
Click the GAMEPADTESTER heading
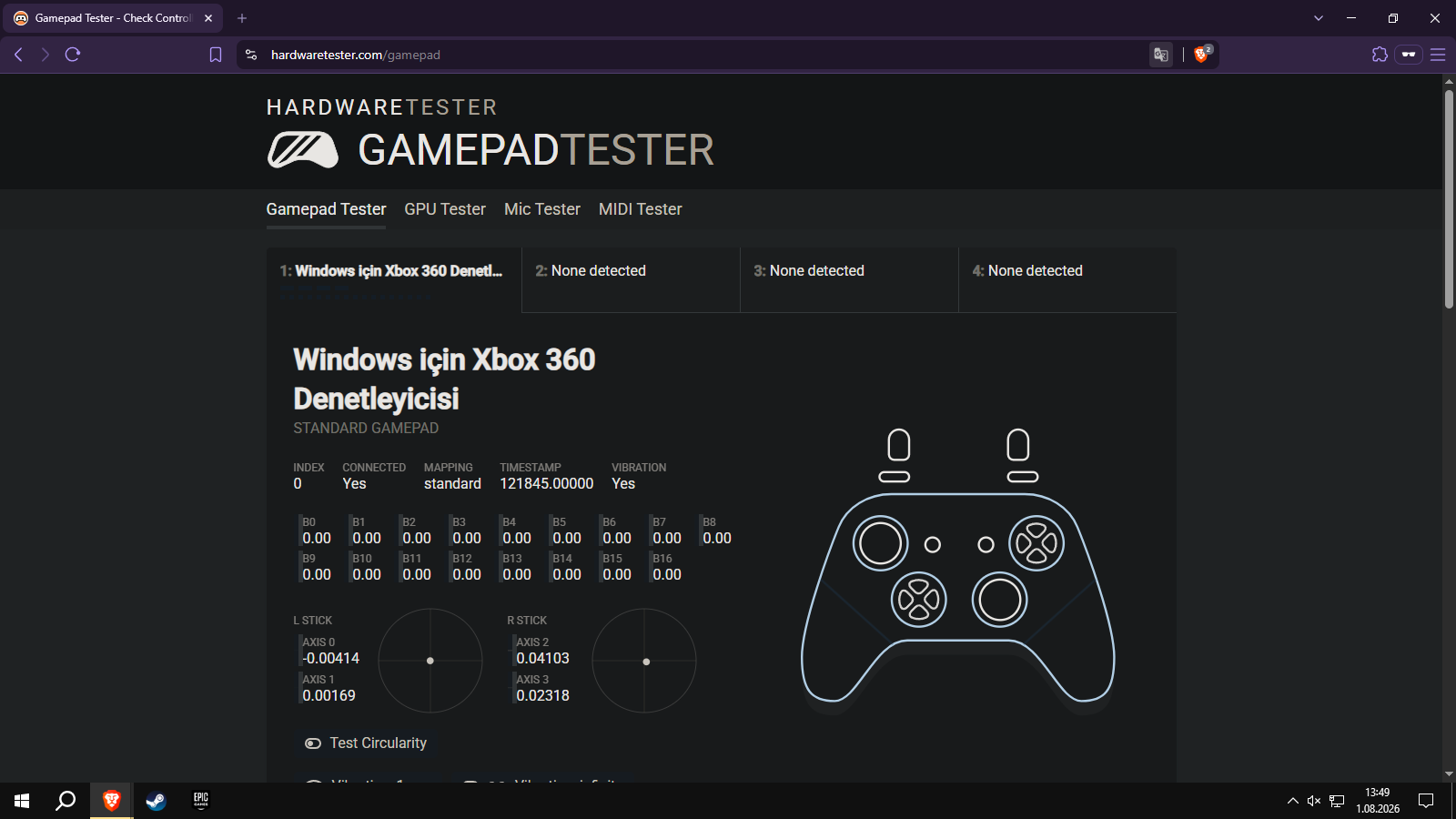coord(536,150)
